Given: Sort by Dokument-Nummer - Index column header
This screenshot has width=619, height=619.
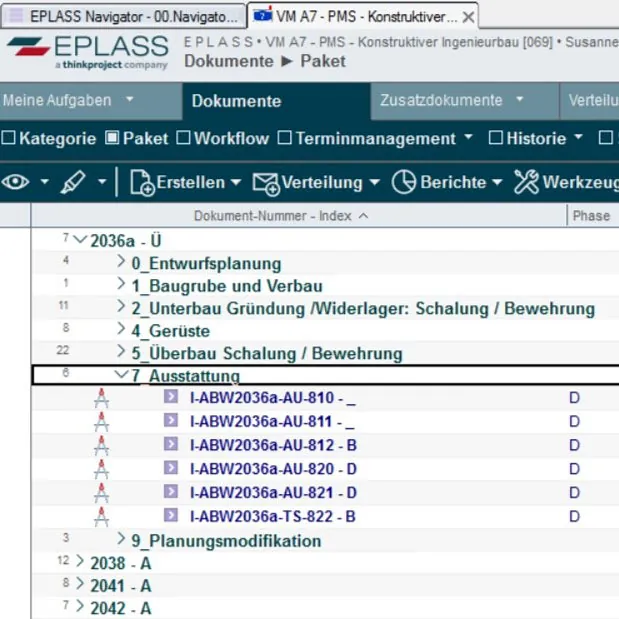Looking at the screenshot, I should pyautogui.click(x=280, y=216).
